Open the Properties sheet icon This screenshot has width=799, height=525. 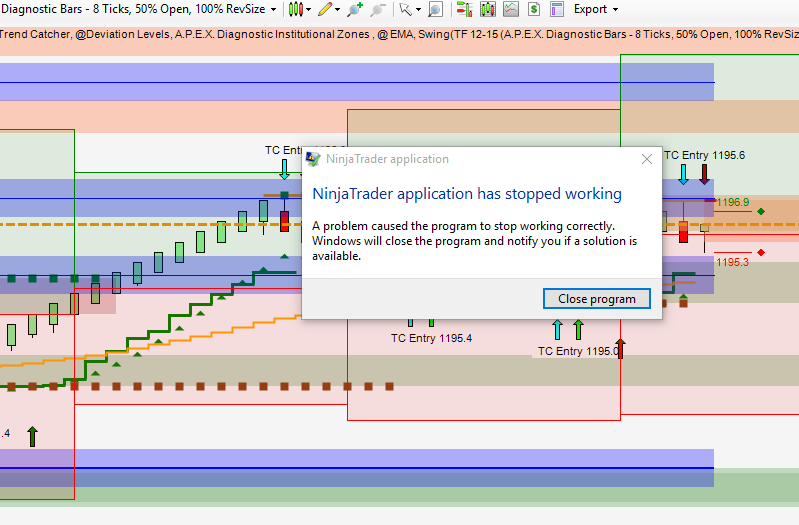557,9
